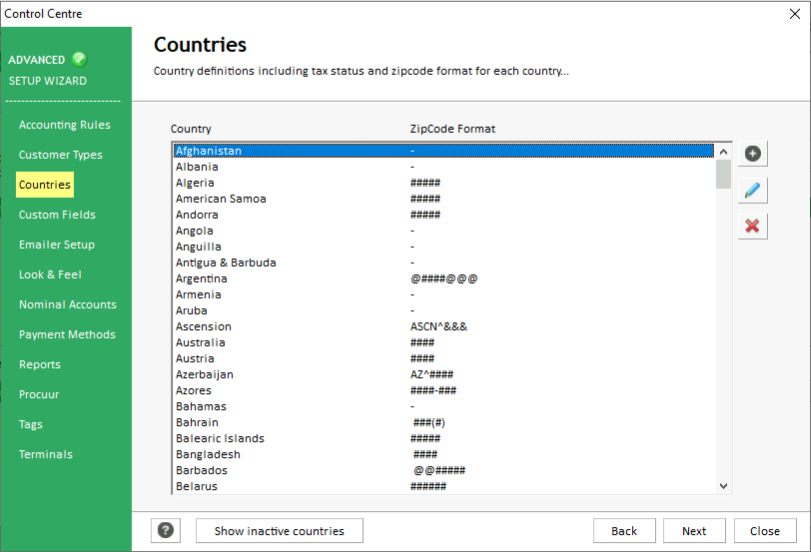
Task: Select Anguilla in the country list
Action: (x=444, y=247)
